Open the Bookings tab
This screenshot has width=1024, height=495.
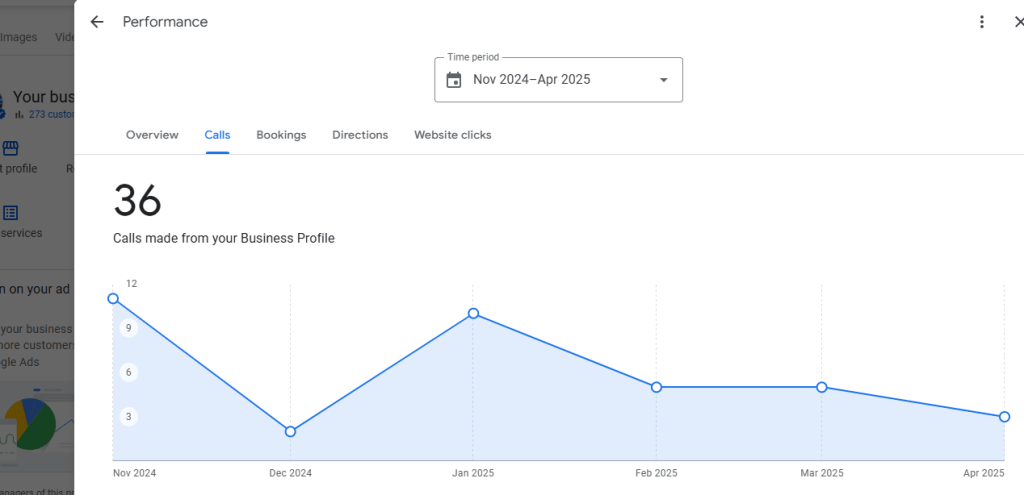281,135
